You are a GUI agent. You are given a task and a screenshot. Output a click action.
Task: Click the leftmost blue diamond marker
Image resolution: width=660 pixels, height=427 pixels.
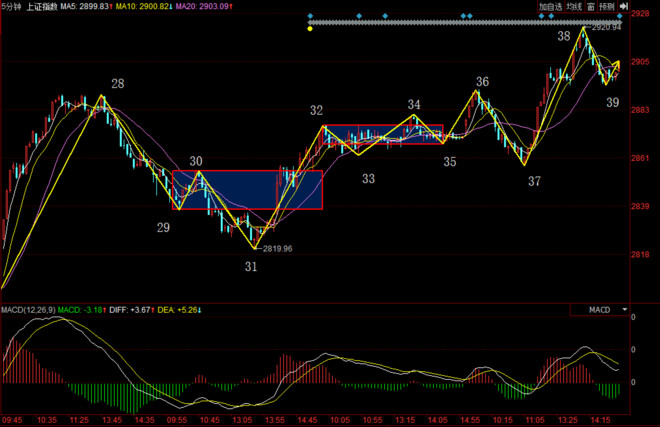310,16
